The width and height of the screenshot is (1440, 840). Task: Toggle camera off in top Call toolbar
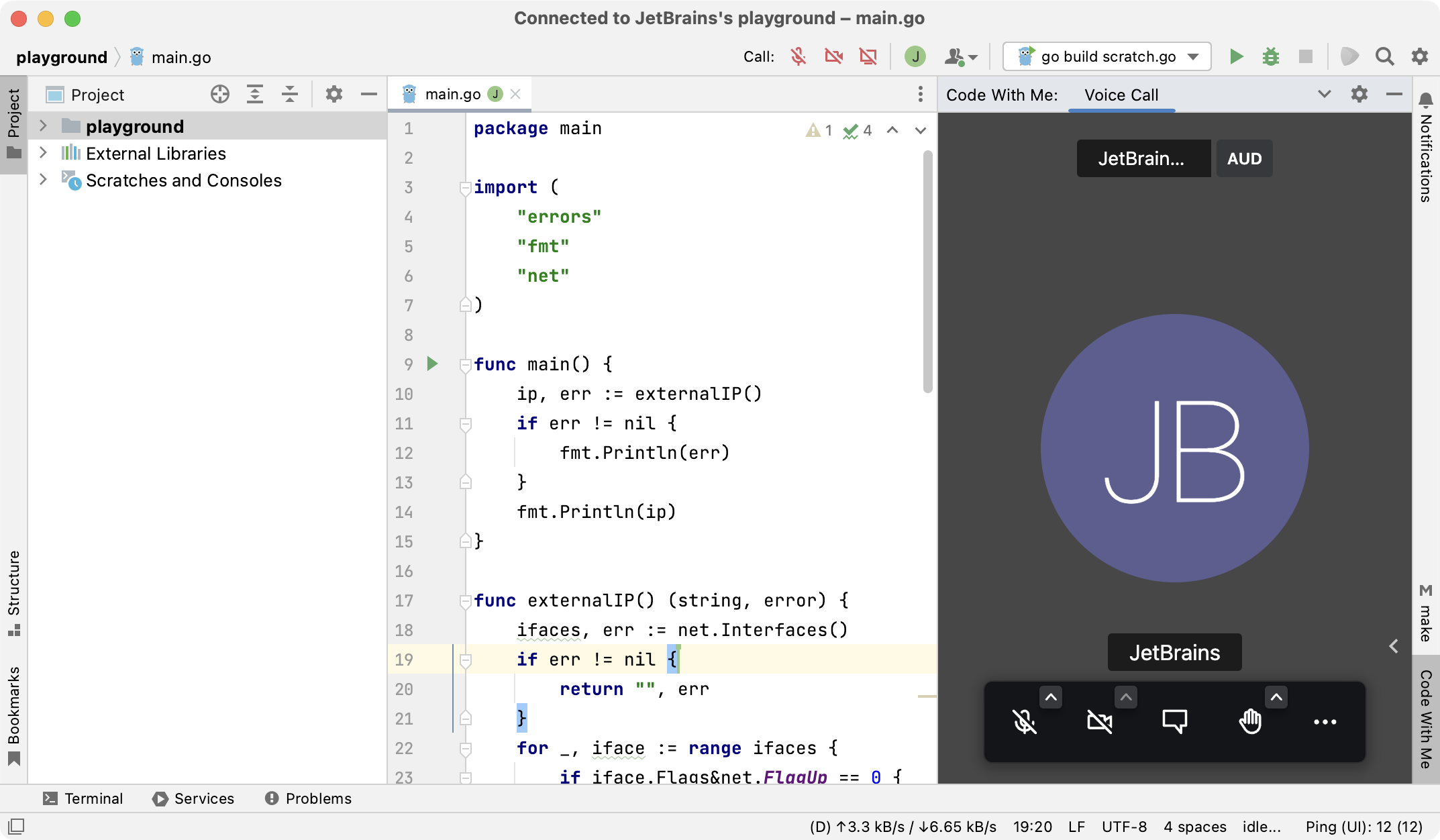click(833, 56)
